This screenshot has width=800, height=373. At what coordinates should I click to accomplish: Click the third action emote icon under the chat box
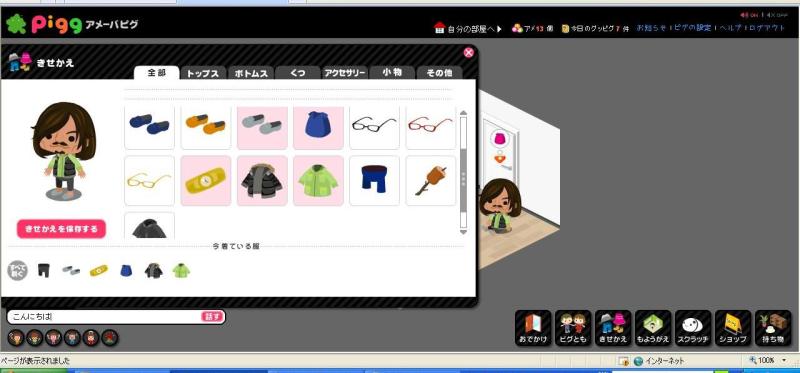[54, 337]
